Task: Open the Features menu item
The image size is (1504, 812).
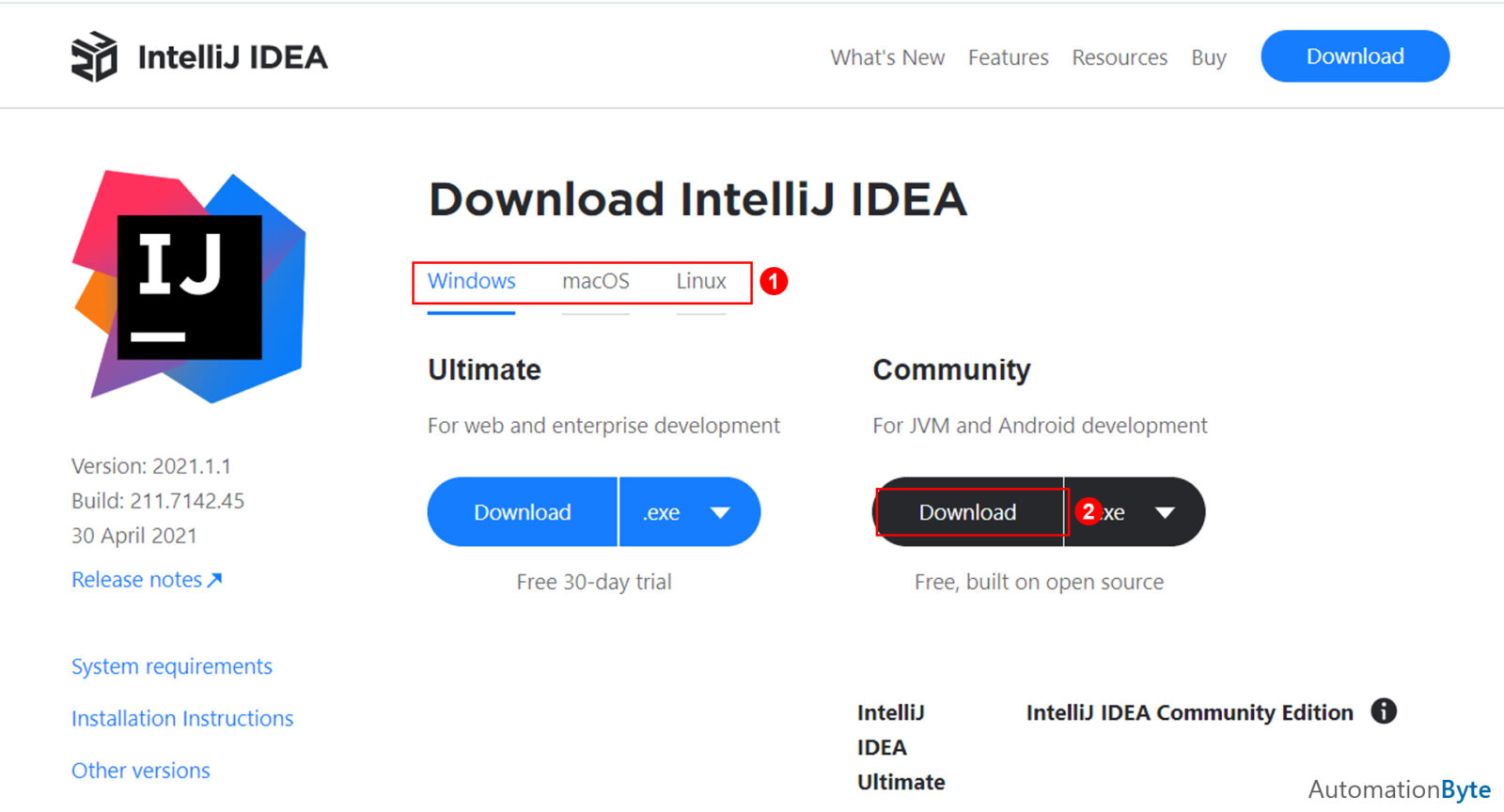Action: click(1008, 57)
